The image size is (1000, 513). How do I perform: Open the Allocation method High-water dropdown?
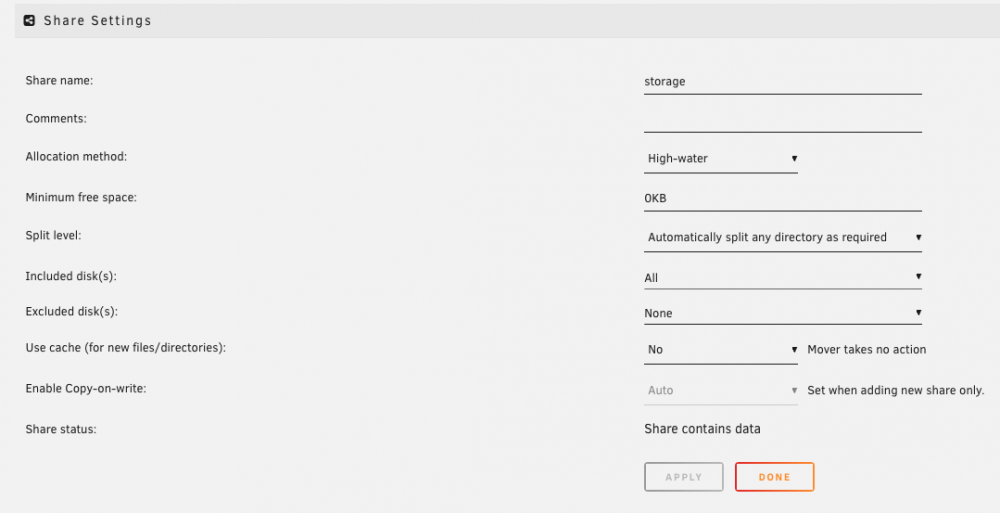[721, 159]
